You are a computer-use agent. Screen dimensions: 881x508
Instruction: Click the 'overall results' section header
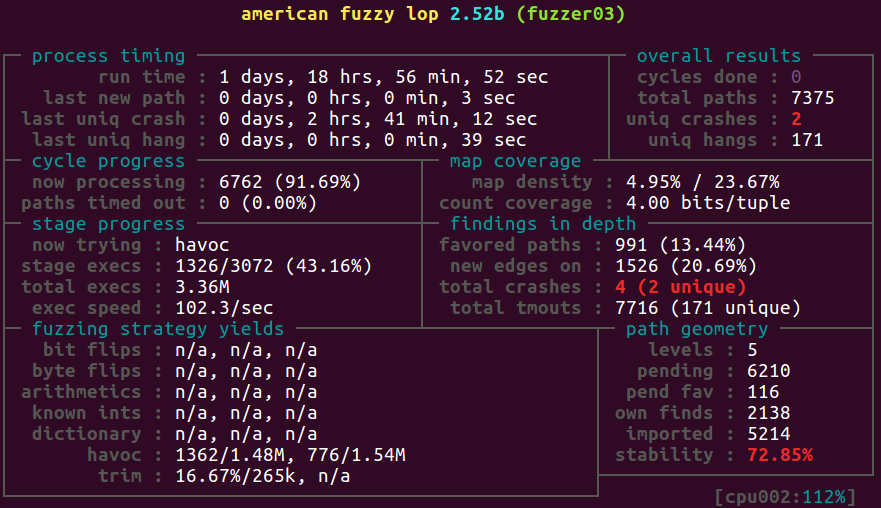(719, 56)
